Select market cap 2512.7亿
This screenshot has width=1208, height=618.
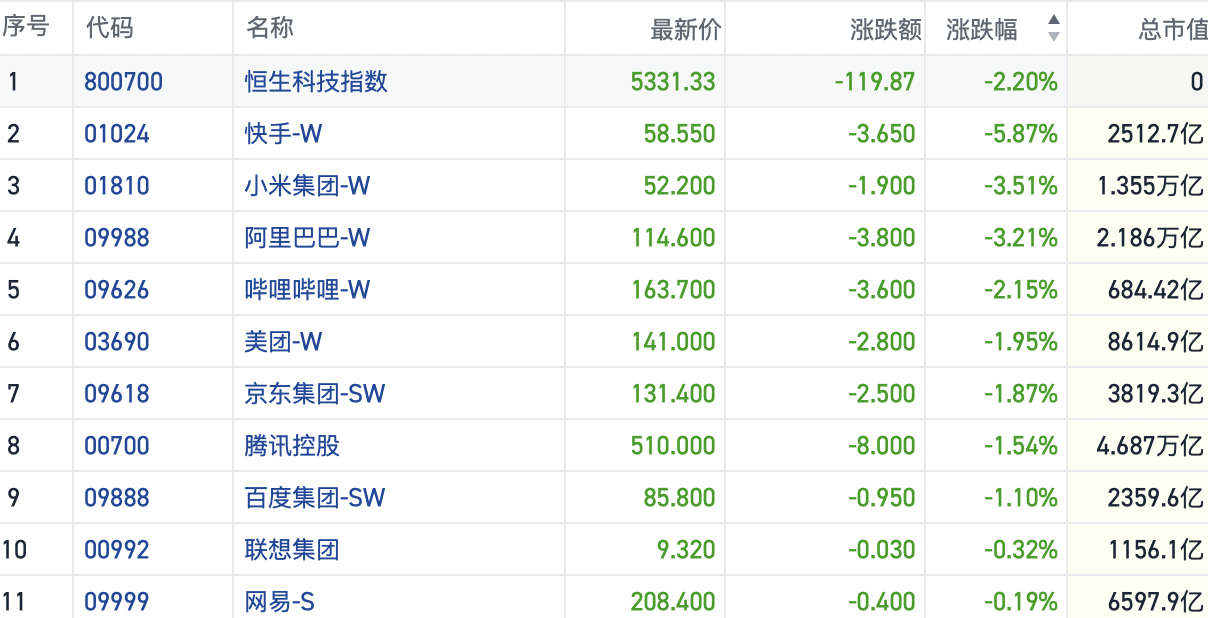click(1155, 133)
